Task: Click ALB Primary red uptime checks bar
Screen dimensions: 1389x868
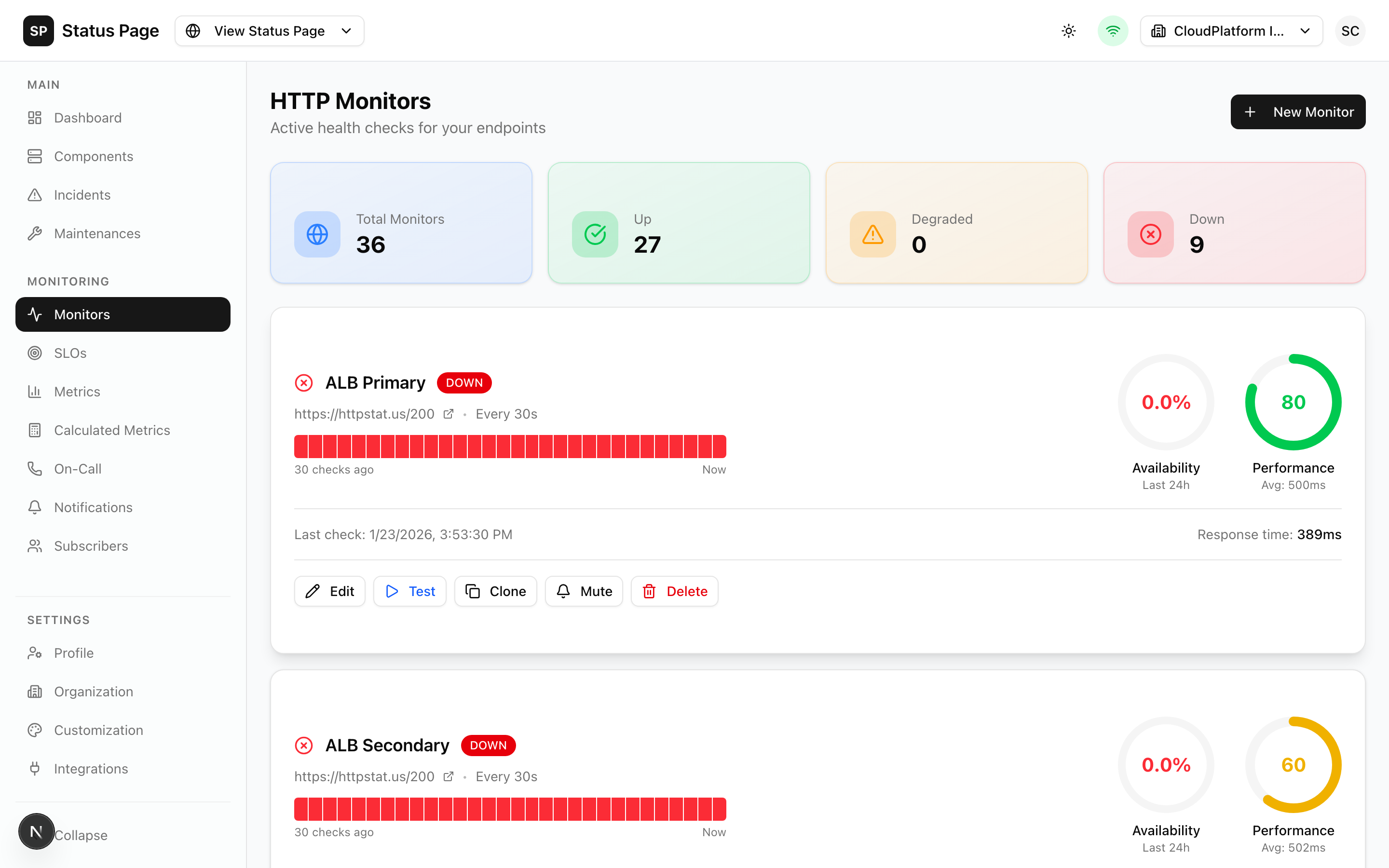Action: [x=510, y=447]
